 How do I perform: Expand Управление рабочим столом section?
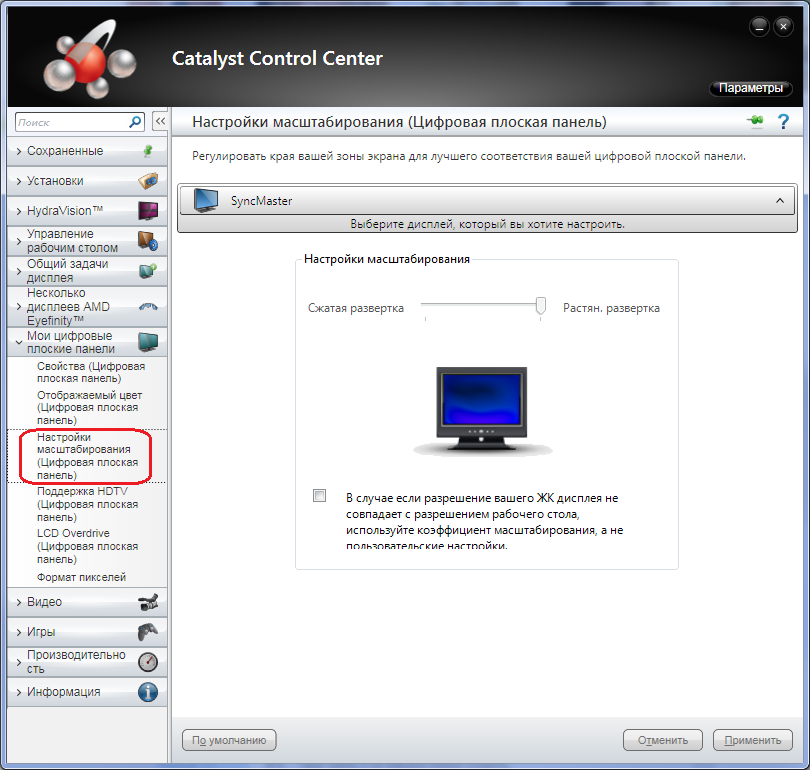(x=19, y=241)
